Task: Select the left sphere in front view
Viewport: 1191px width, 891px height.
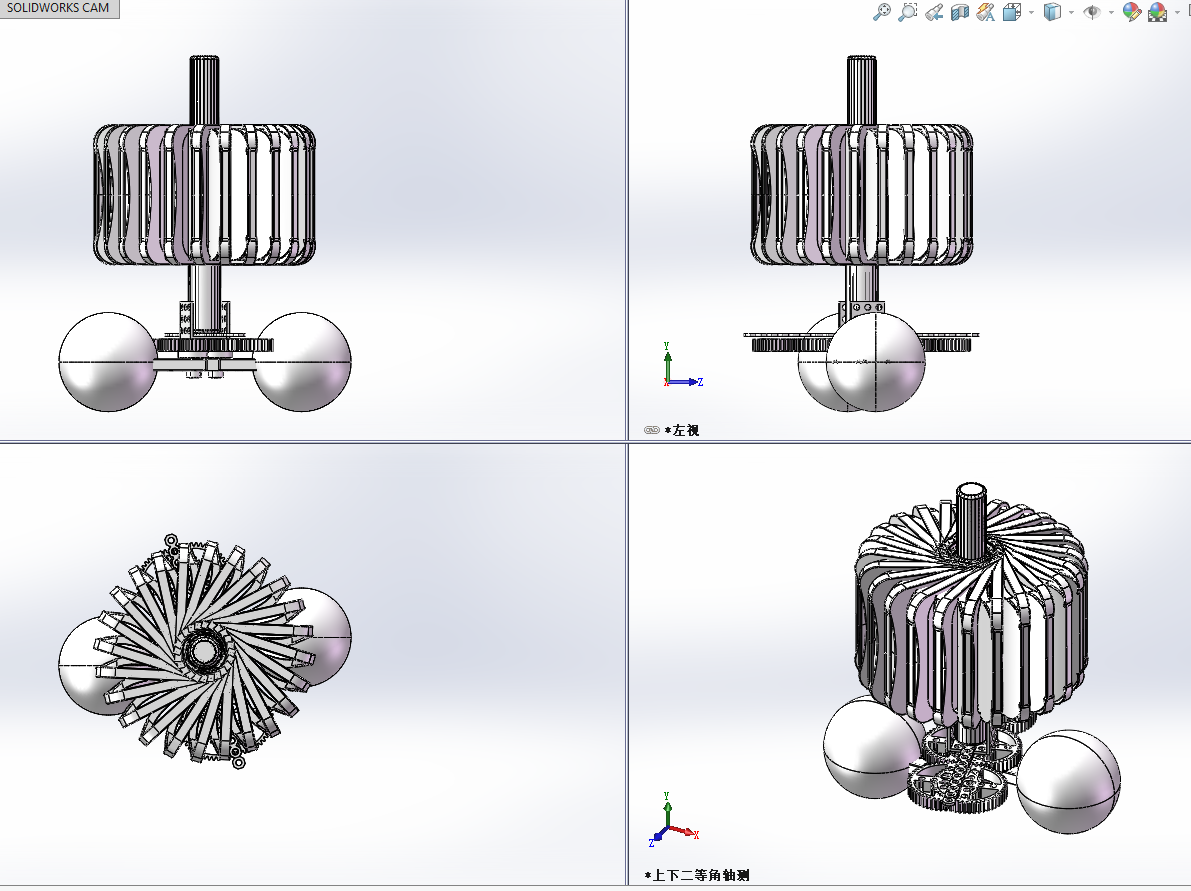Action: tap(108, 362)
